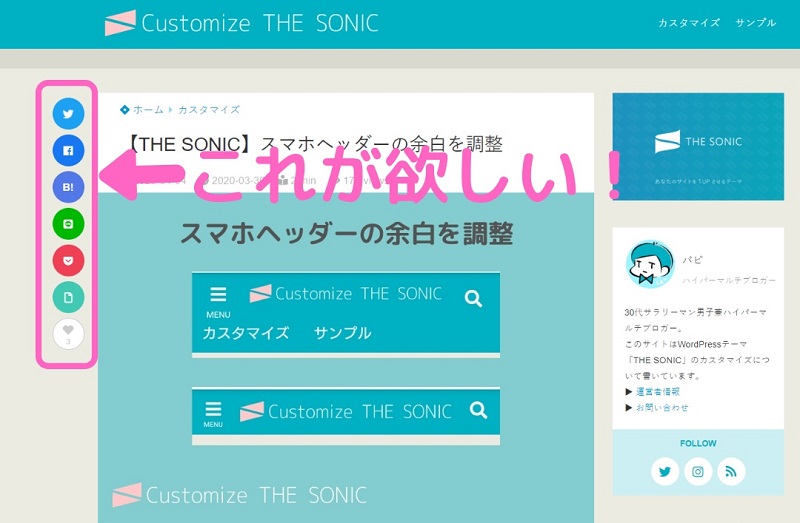Share on Facebook from floating sidebar

point(68,150)
